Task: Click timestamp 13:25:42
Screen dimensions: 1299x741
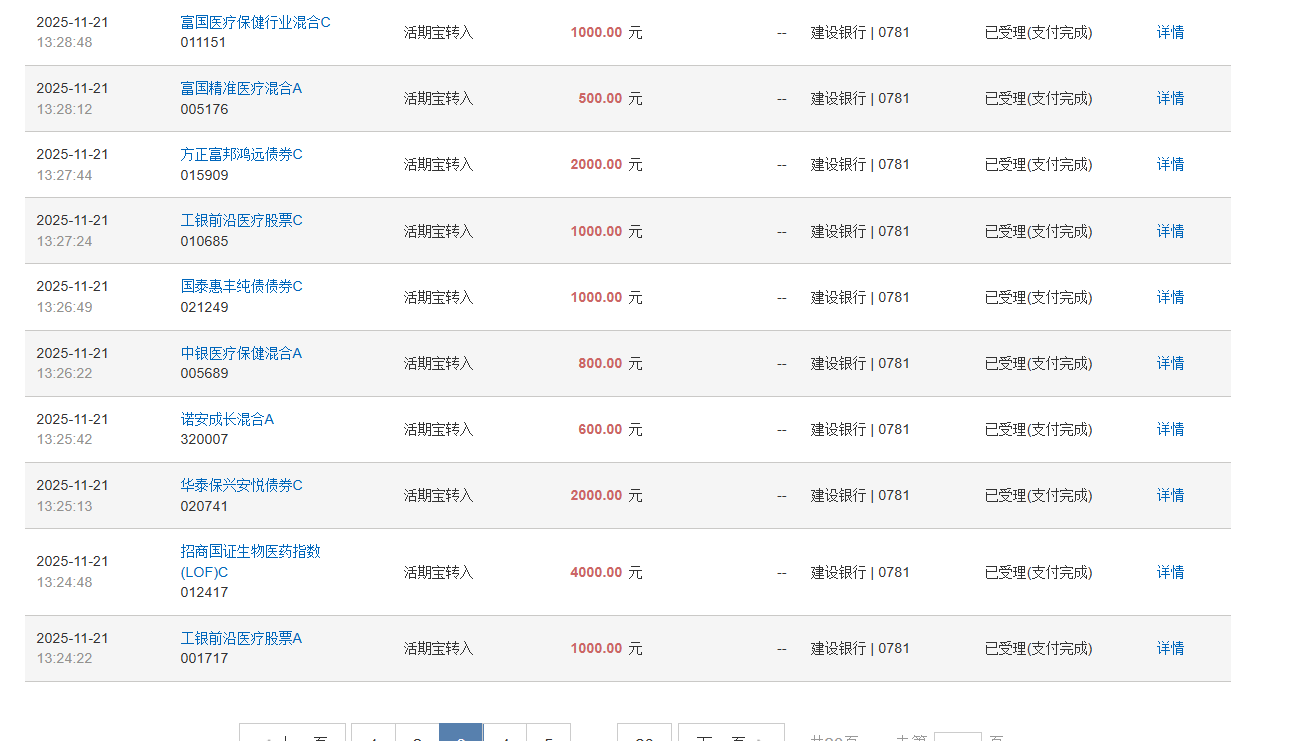Action: point(64,439)
